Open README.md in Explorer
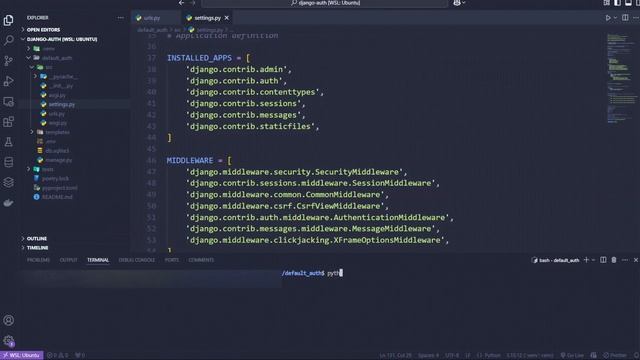 57,197
